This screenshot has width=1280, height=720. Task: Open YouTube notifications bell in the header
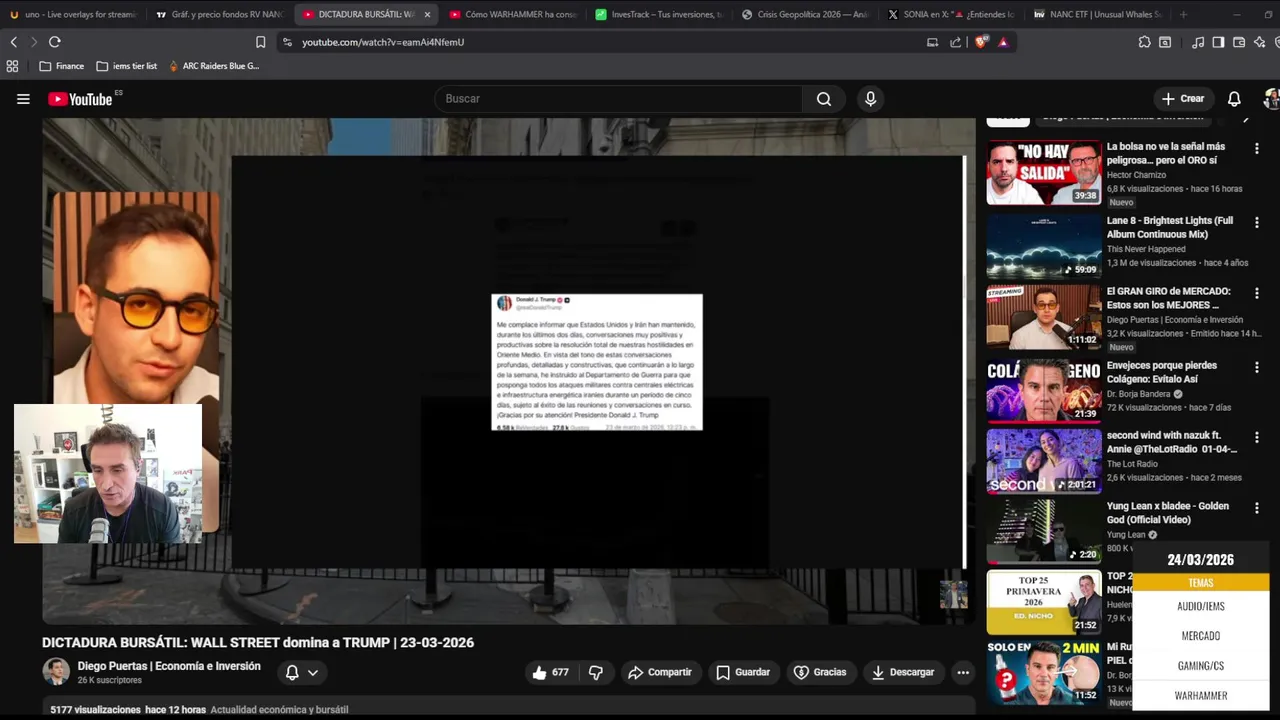point(1234,99)
